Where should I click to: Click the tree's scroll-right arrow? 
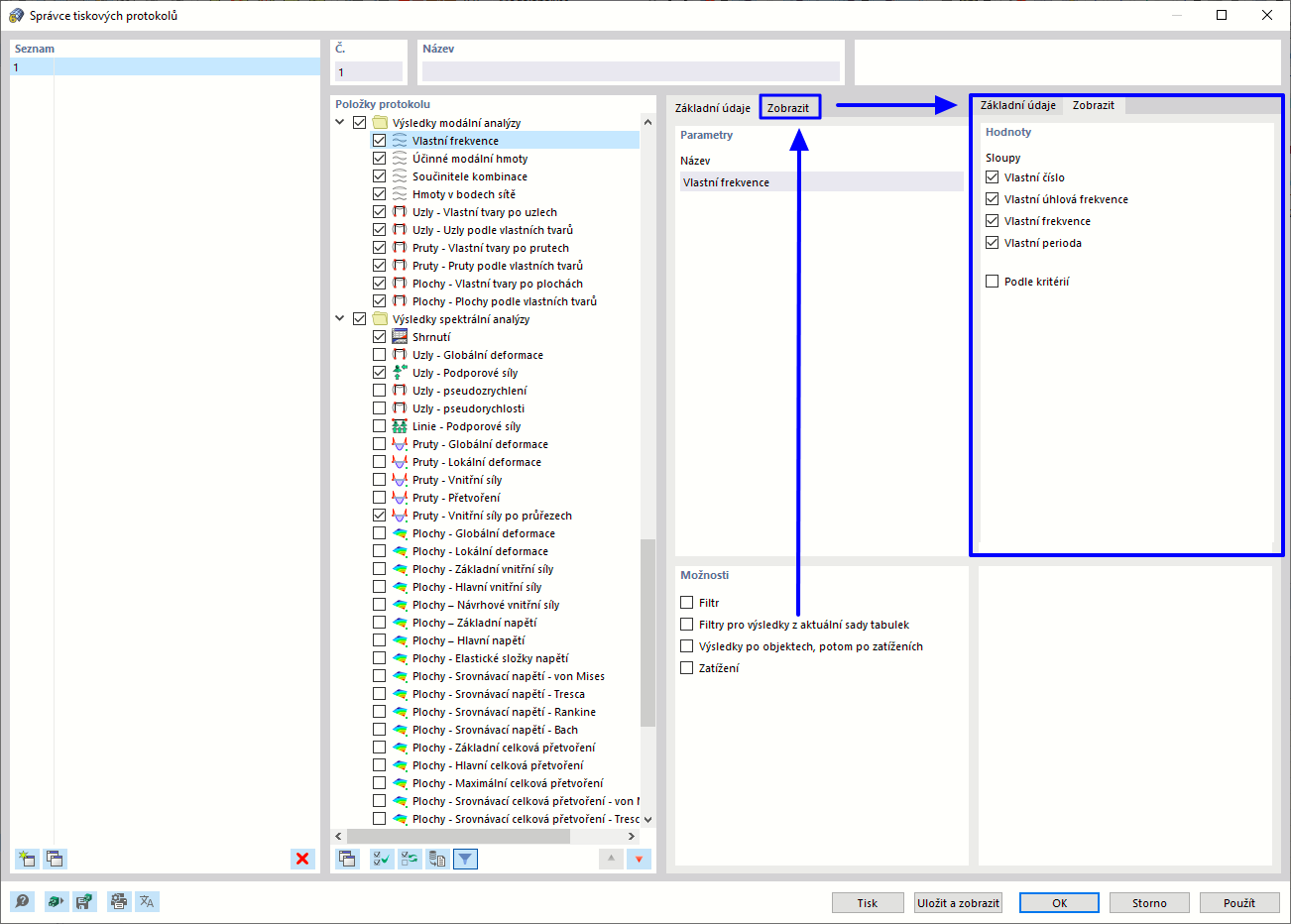[632, 837]
